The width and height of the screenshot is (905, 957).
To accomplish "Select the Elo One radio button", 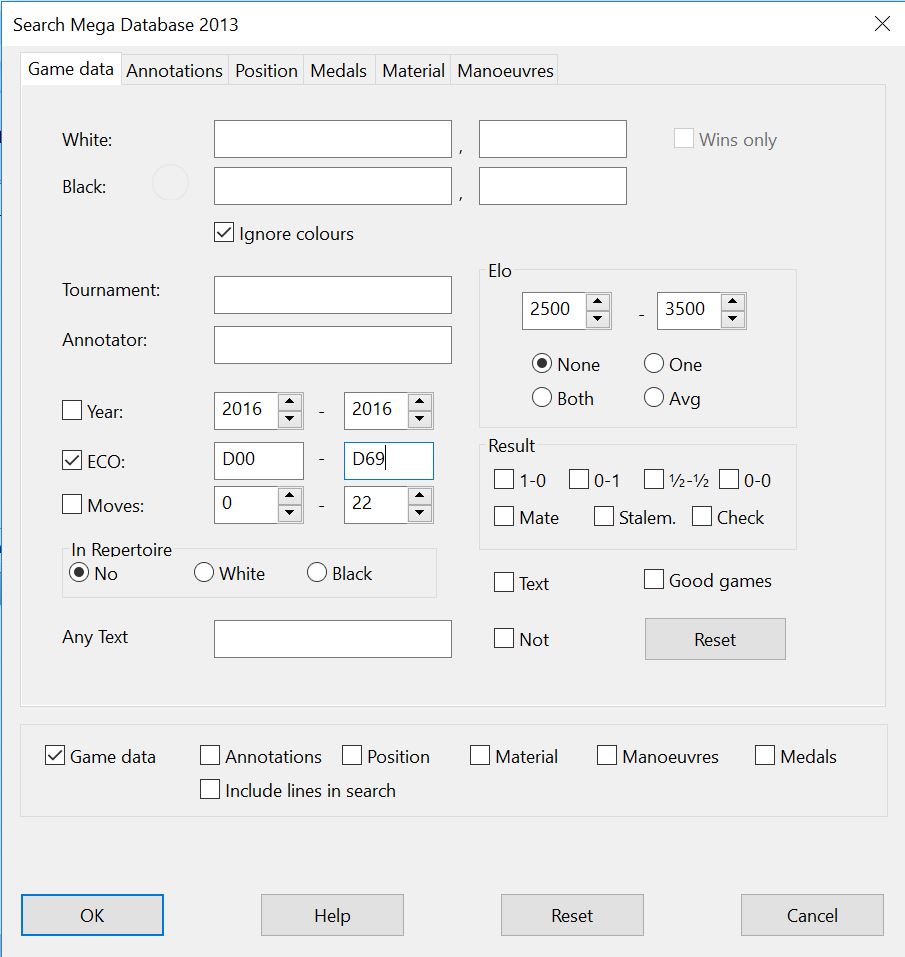I will pos(654,364).
